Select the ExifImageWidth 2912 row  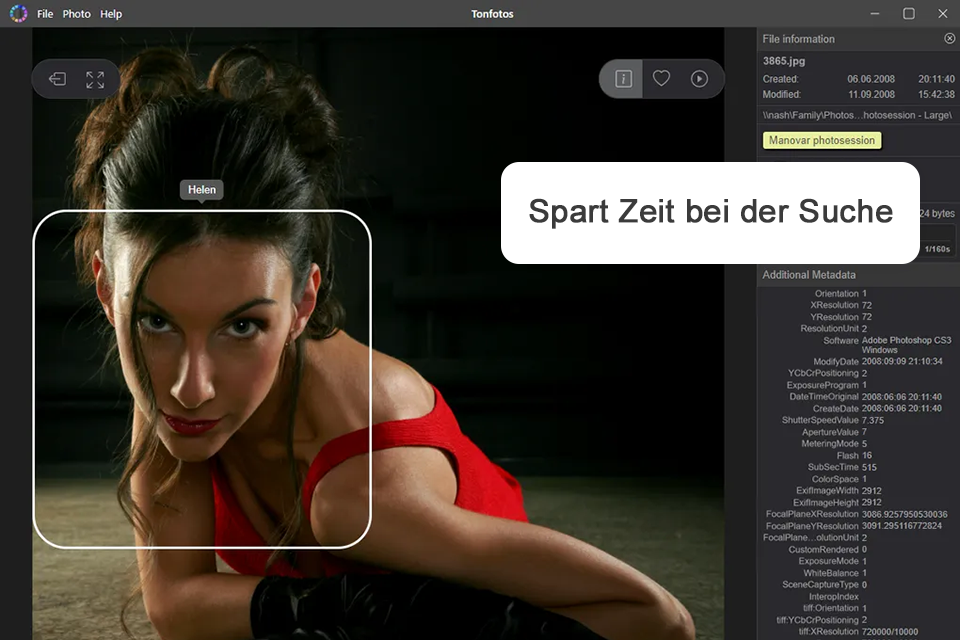(838, 491)
